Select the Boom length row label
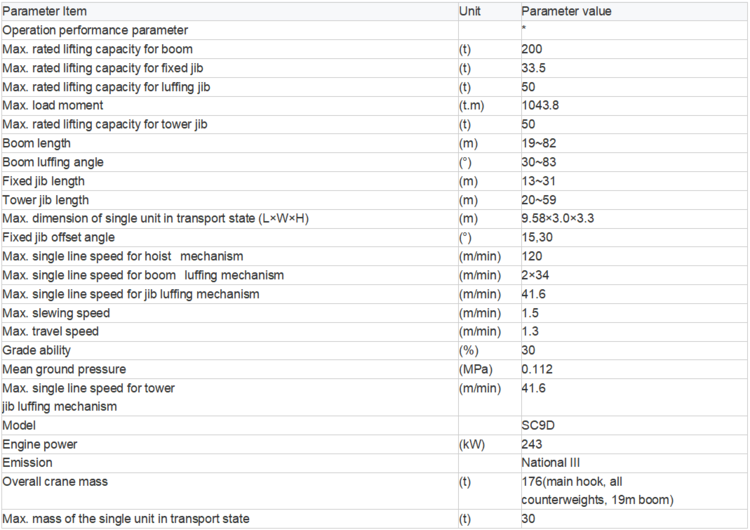 click(x=36, y=144)
